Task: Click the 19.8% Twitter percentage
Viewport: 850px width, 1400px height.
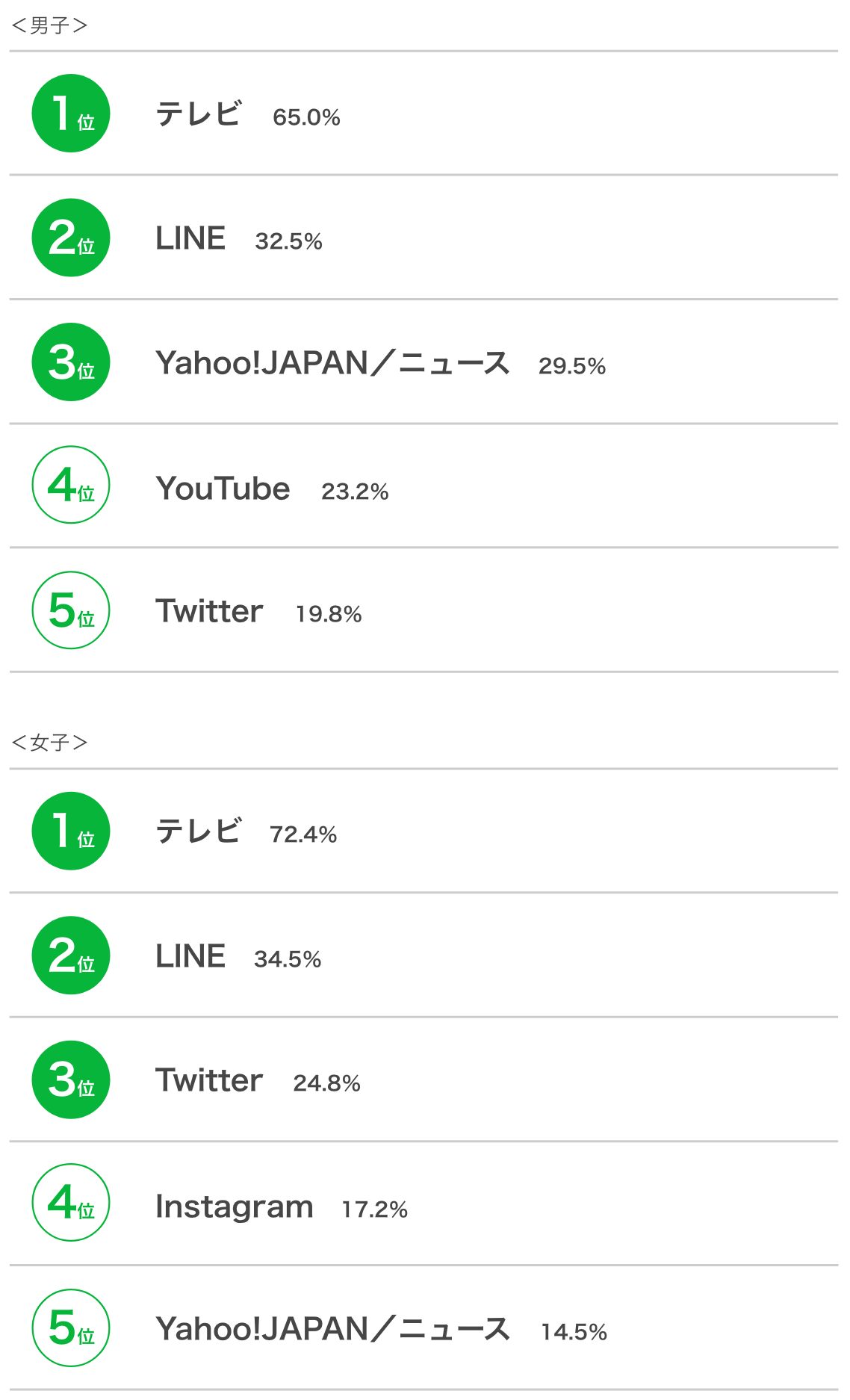Action: [329, 614]
